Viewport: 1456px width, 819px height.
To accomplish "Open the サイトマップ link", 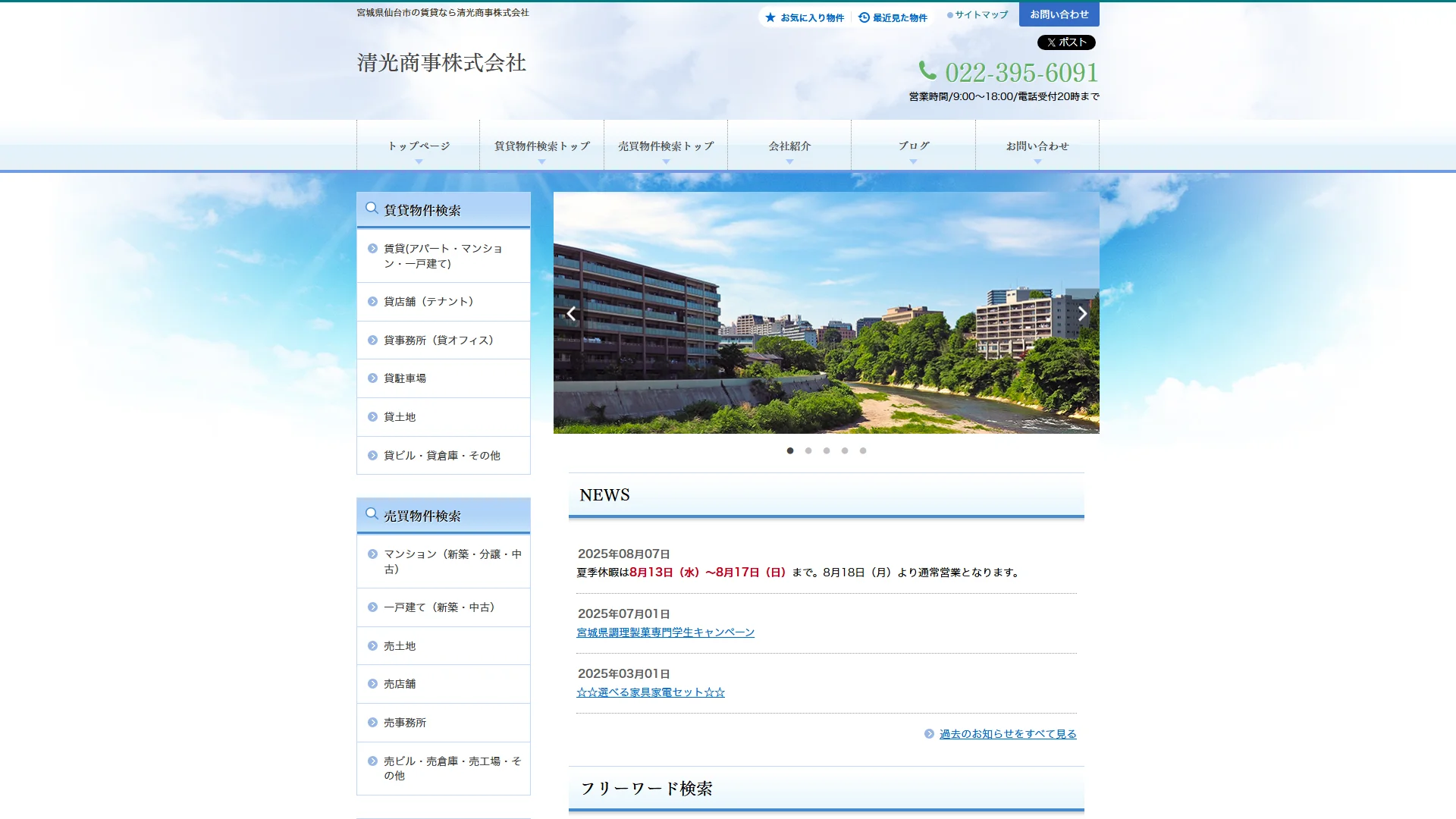I will 977,14.
